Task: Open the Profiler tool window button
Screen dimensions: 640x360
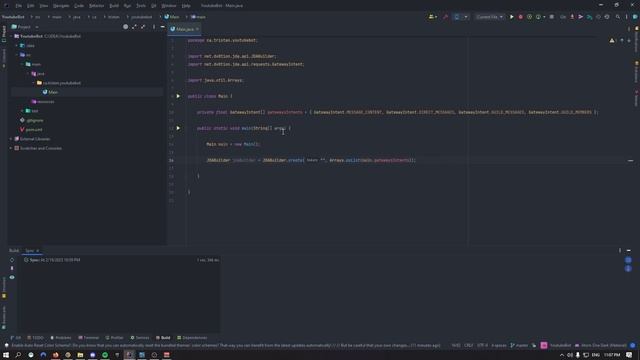Action: pyautogui.click(x=114, y=338)
